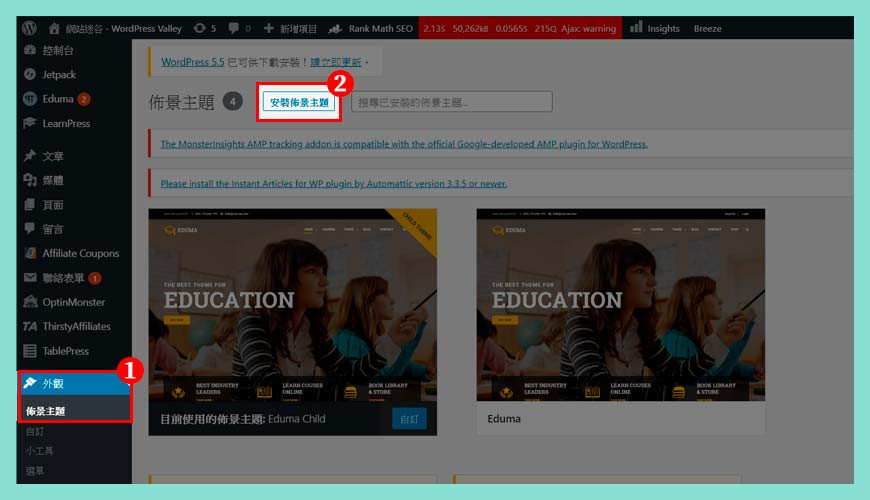Click the 外觀 paintbrush icon
Screen dimensions: 870x500
tap(30, 383)
